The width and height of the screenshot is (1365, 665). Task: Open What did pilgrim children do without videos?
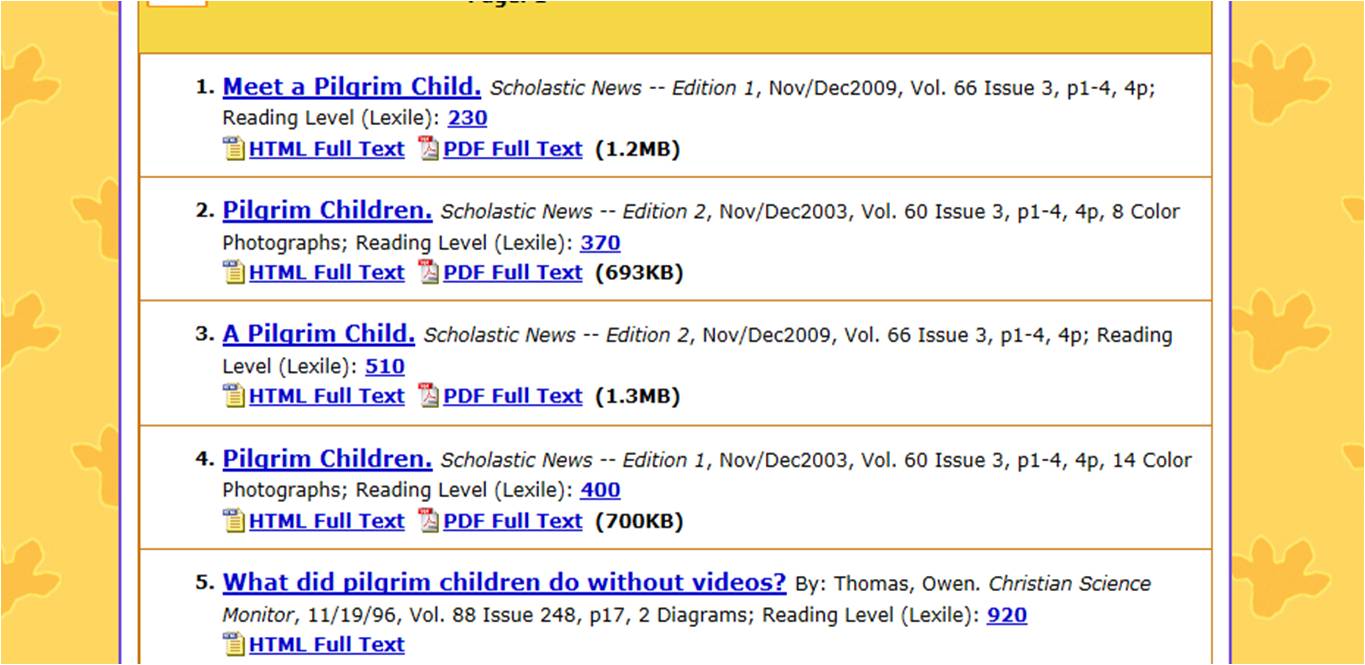tap(505, 583)
